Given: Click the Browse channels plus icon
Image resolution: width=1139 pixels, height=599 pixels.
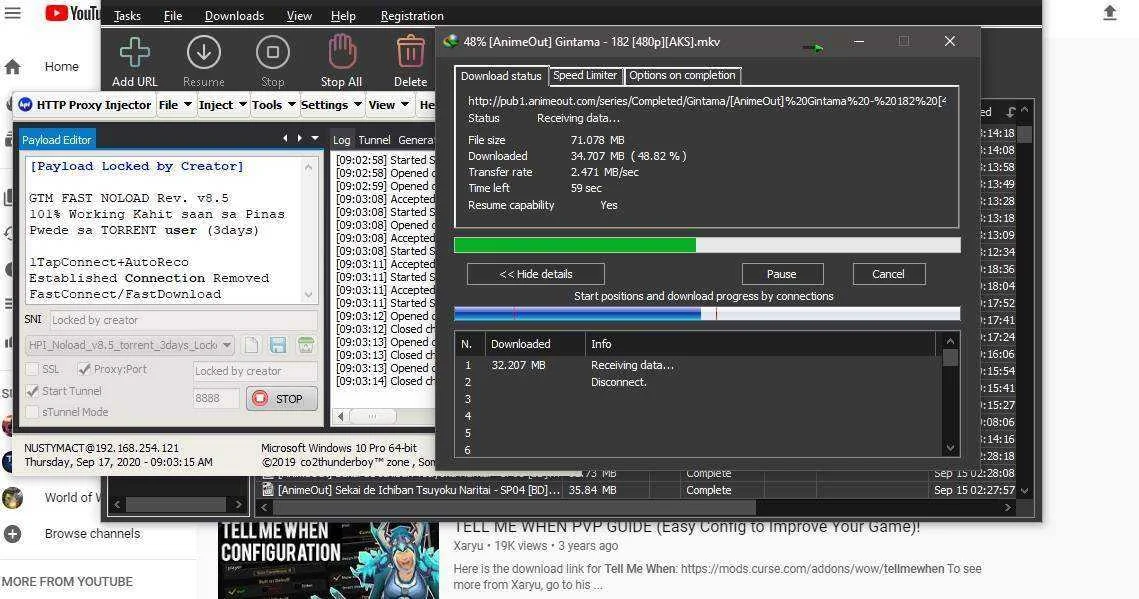Looking at the screenshot, I should (x=12, y=534).
